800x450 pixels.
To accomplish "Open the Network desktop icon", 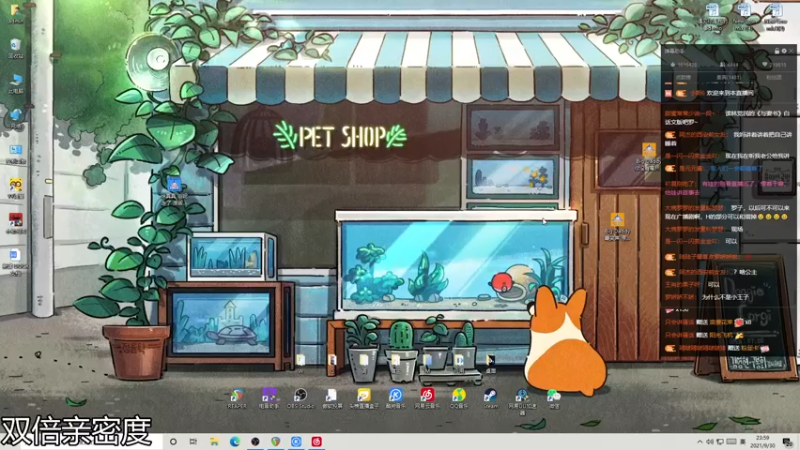I will click(15, 119).
